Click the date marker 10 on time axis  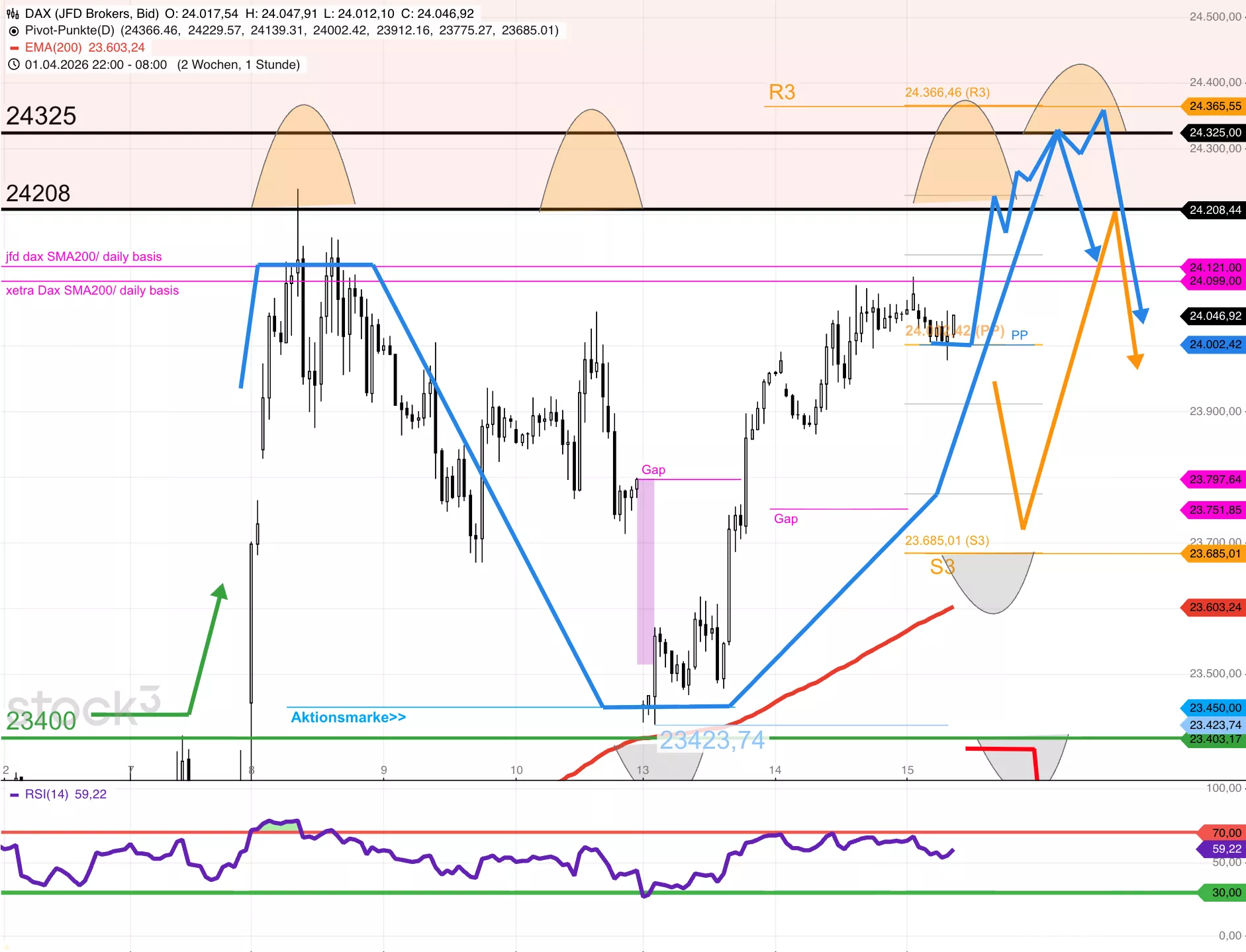click(x=516, y=770)
